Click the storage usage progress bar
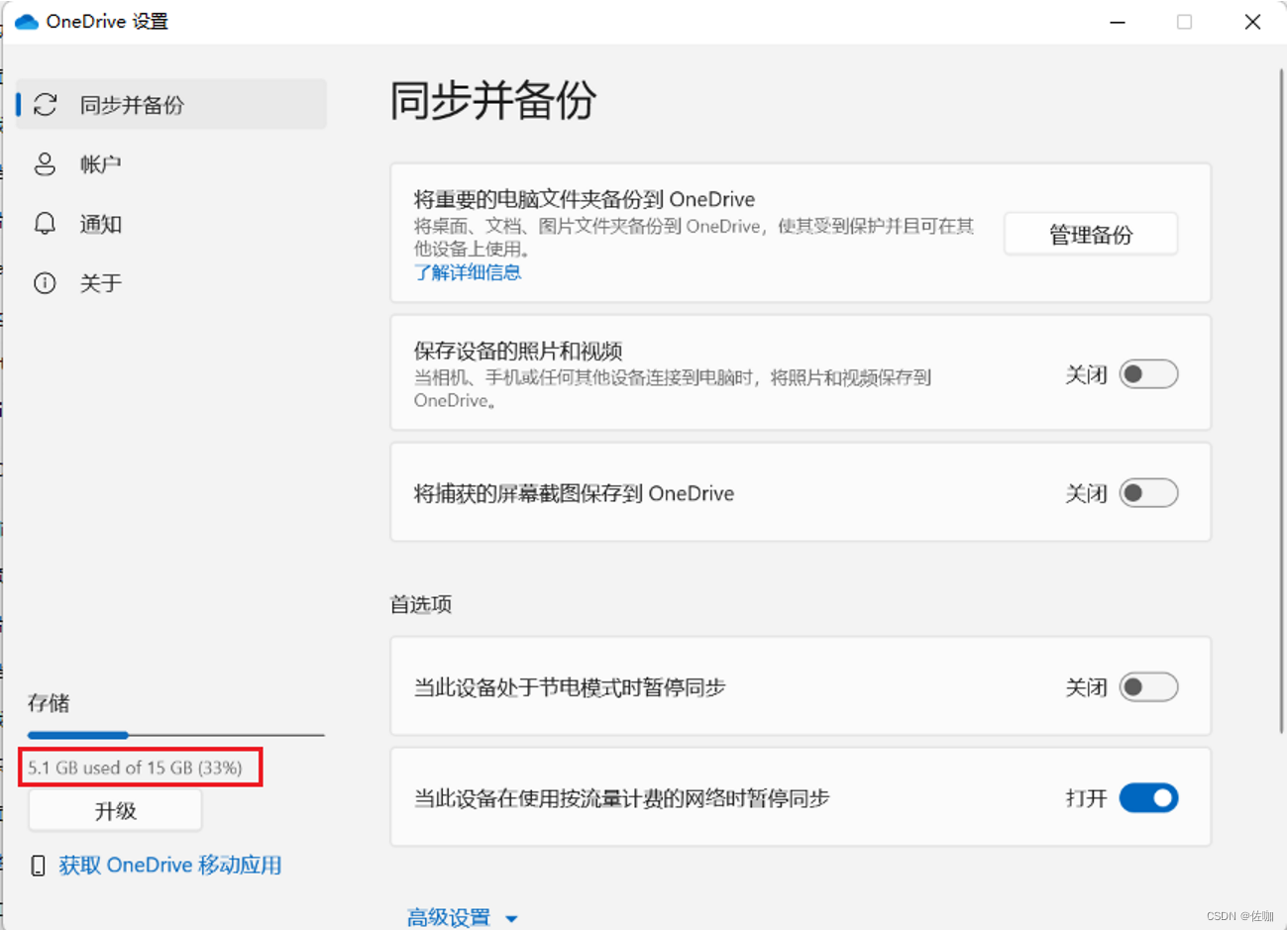Viewport: 1288px width, 931px height. pos(176,735)
